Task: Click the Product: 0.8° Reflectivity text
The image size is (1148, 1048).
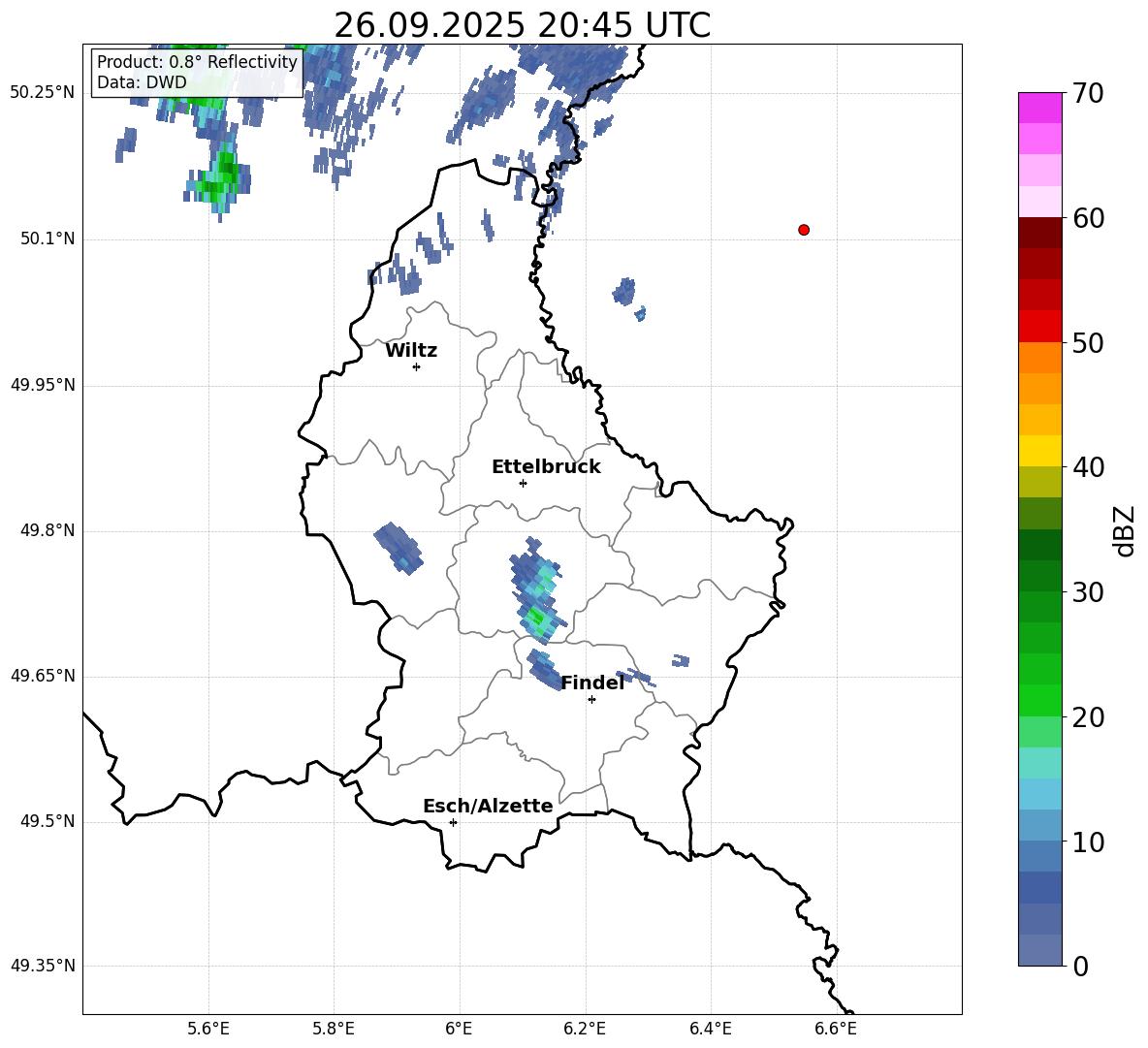Action: (197, 61)
